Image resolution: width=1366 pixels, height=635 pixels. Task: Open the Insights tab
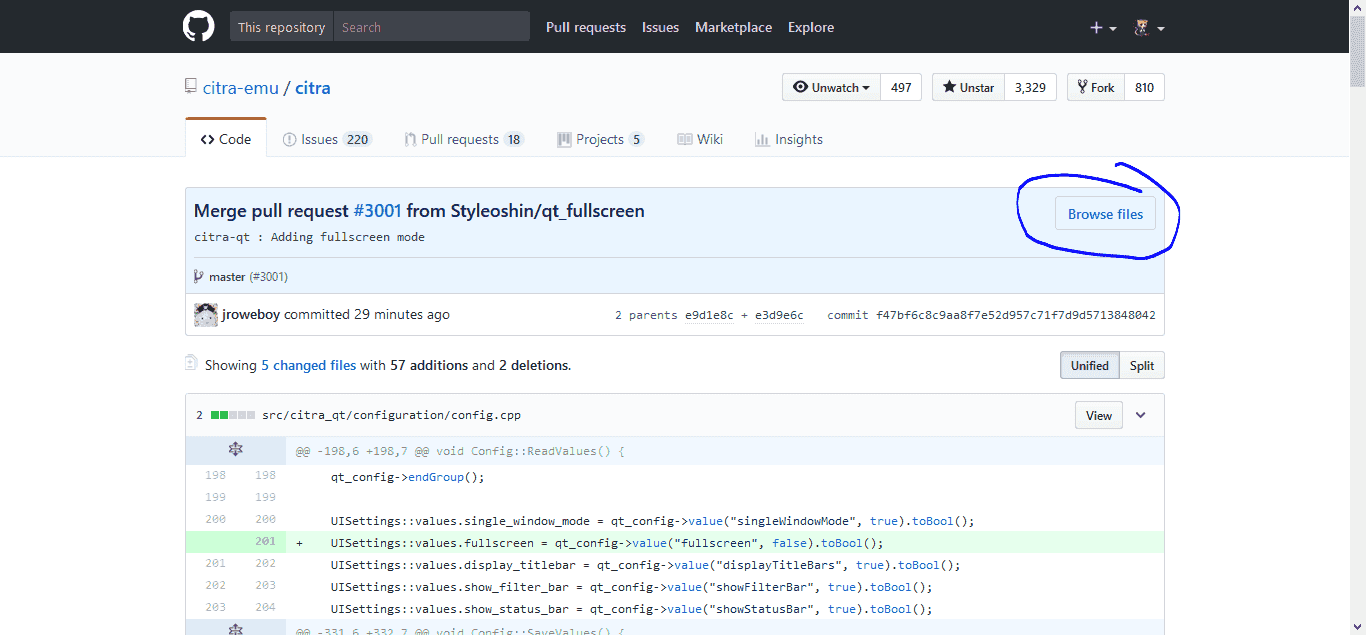(x=789, y=139)
